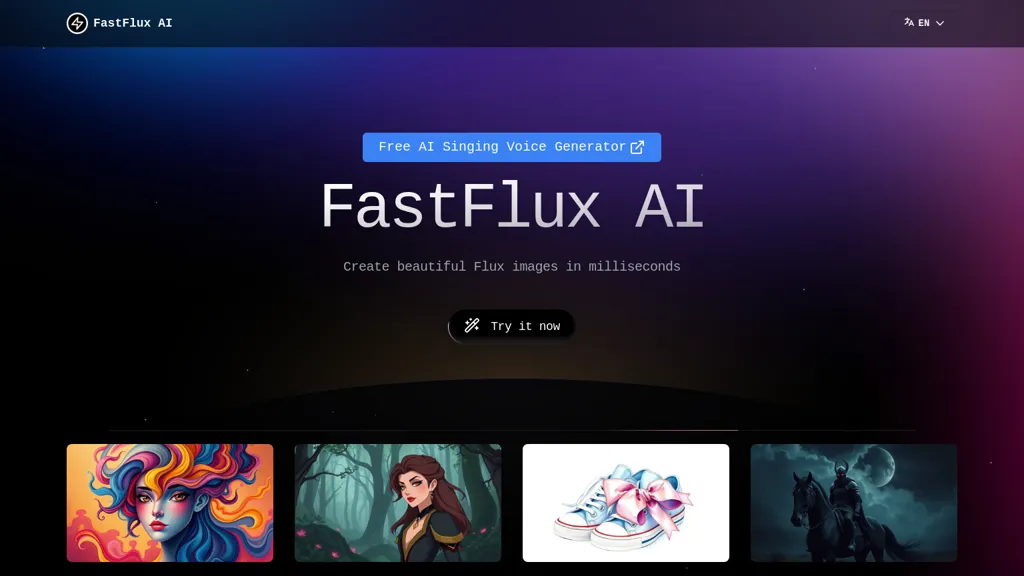Open the colorful-haired woman thumbnail
This screenshot has width=1024, height=576.
tap(170, 503)
